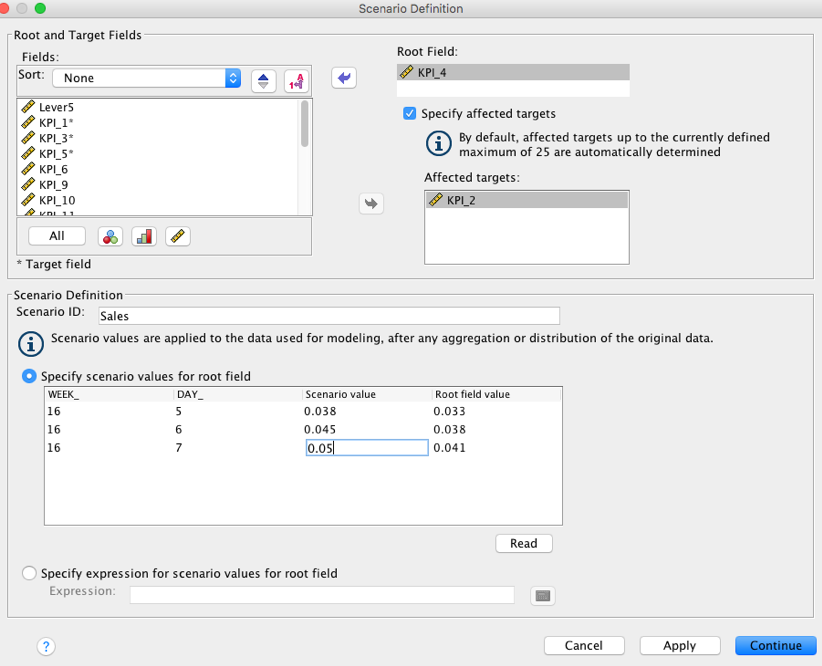Click the Scenario ID input field
Screen dimensions: 822x666
[x=329, y=316]
